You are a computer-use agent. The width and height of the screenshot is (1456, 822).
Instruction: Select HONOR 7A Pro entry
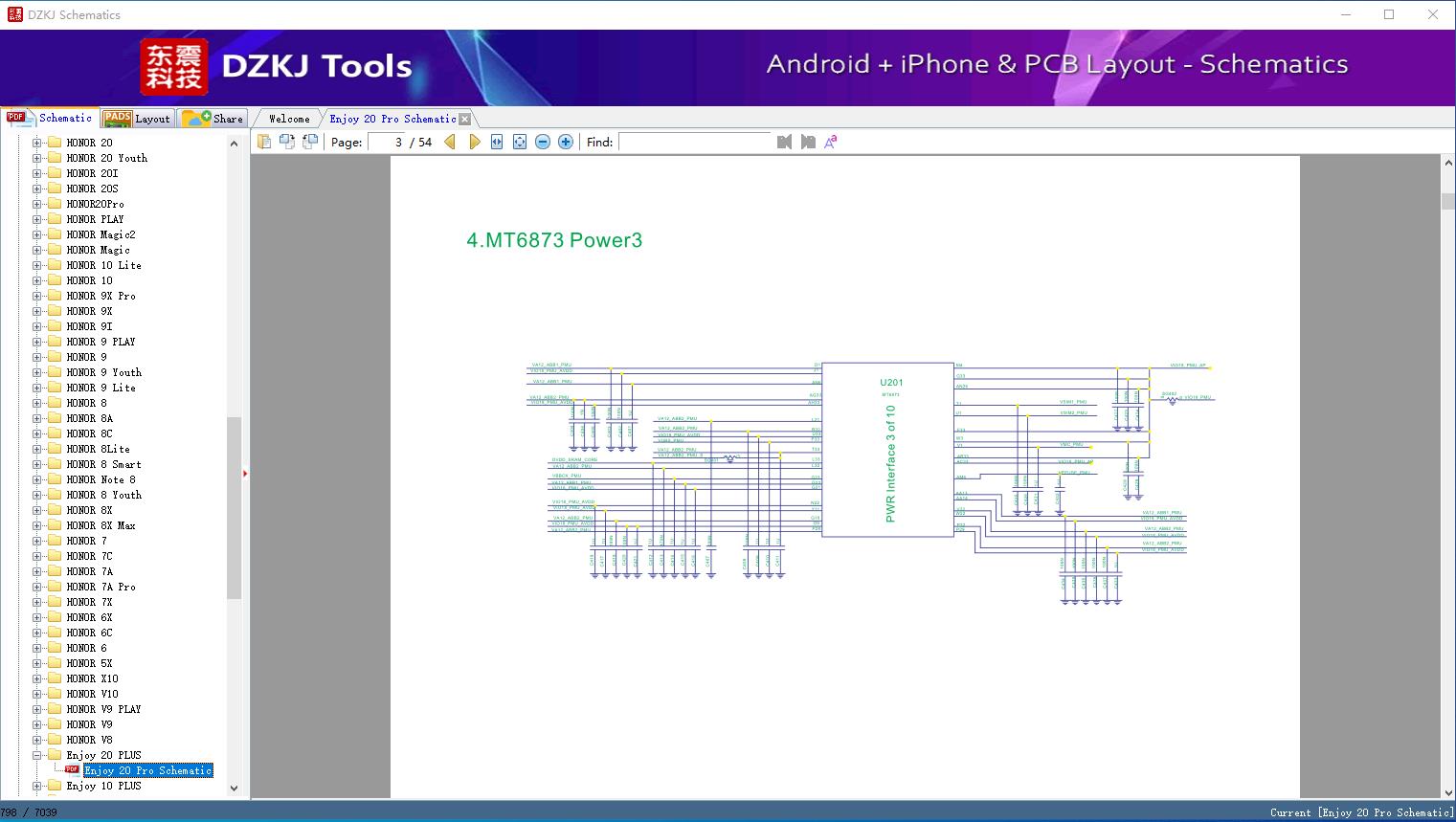[101, 587]
